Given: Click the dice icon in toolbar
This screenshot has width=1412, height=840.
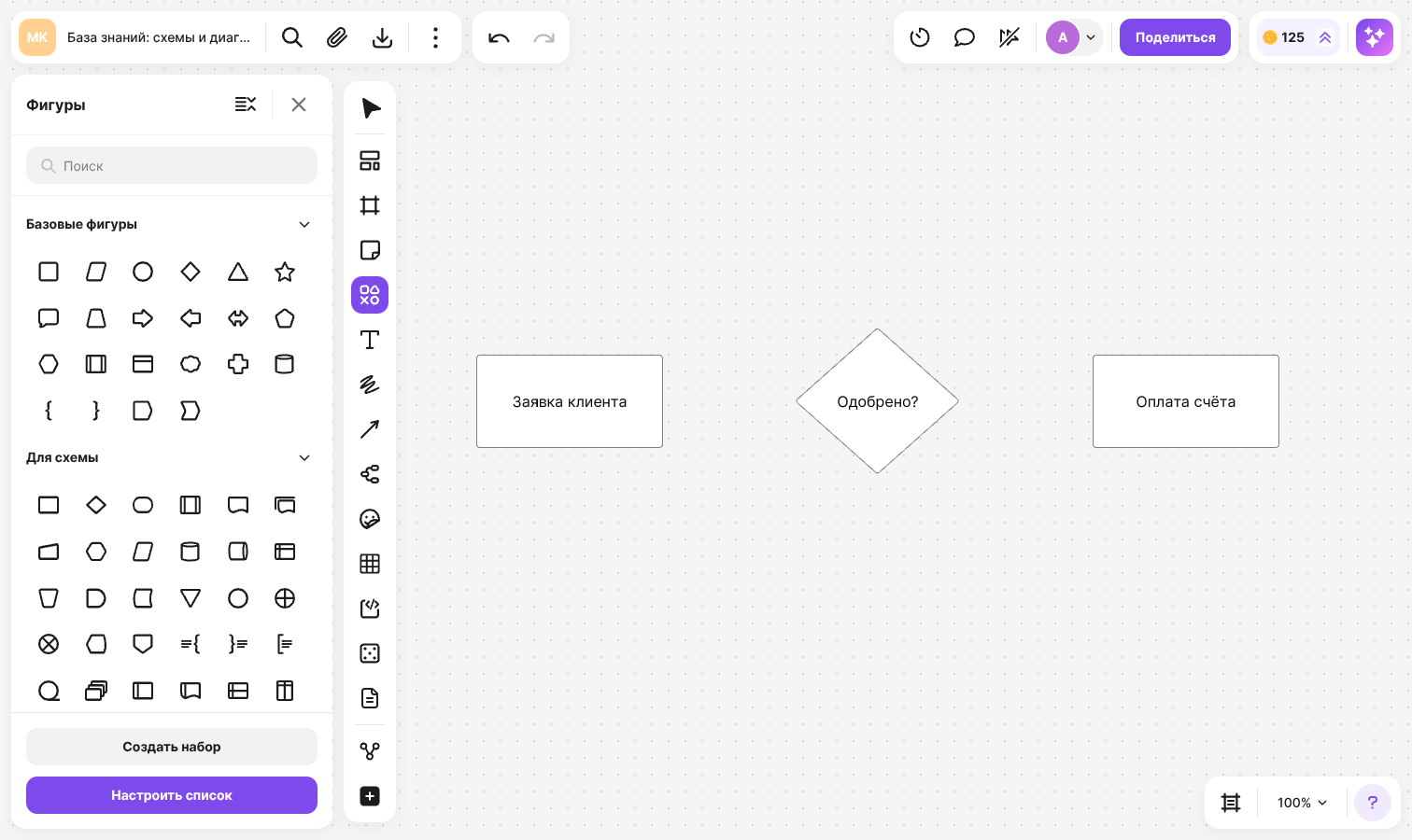Looking at the screenshot, I should 370,653.
